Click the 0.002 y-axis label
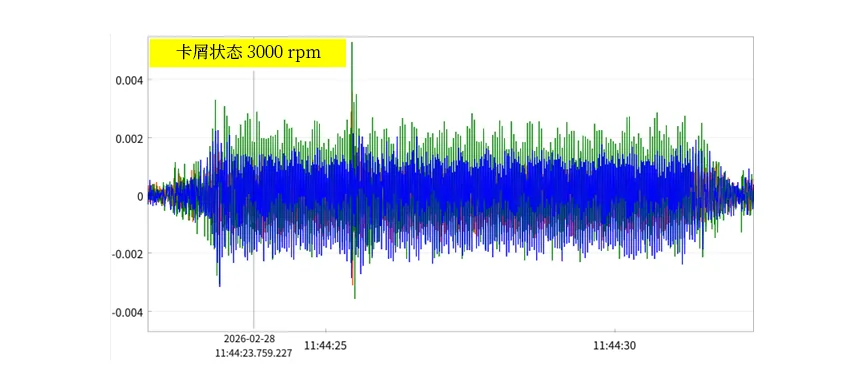The height and width of the screenshot is (392, 864). [x=129, y=138]
